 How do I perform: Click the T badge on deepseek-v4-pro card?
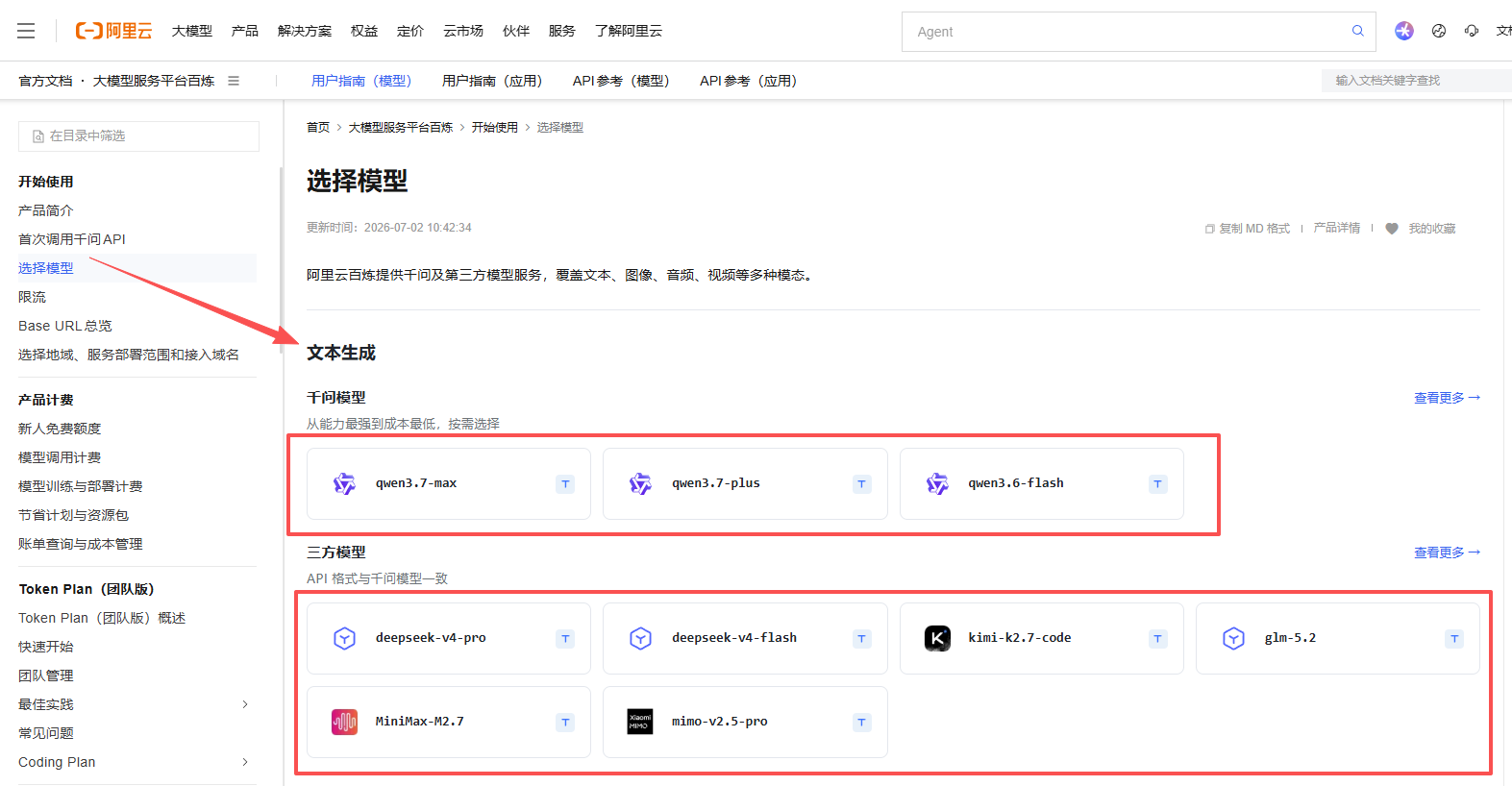pyautogui.click(x=565, y=639)
